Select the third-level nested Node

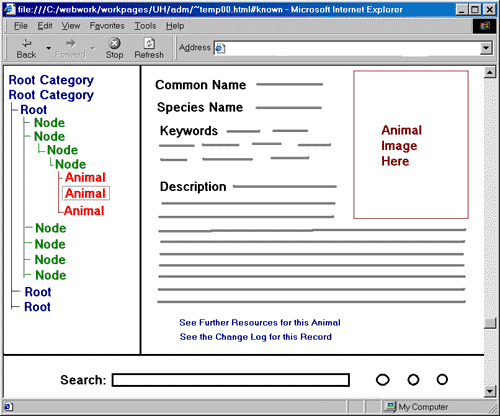62,150
